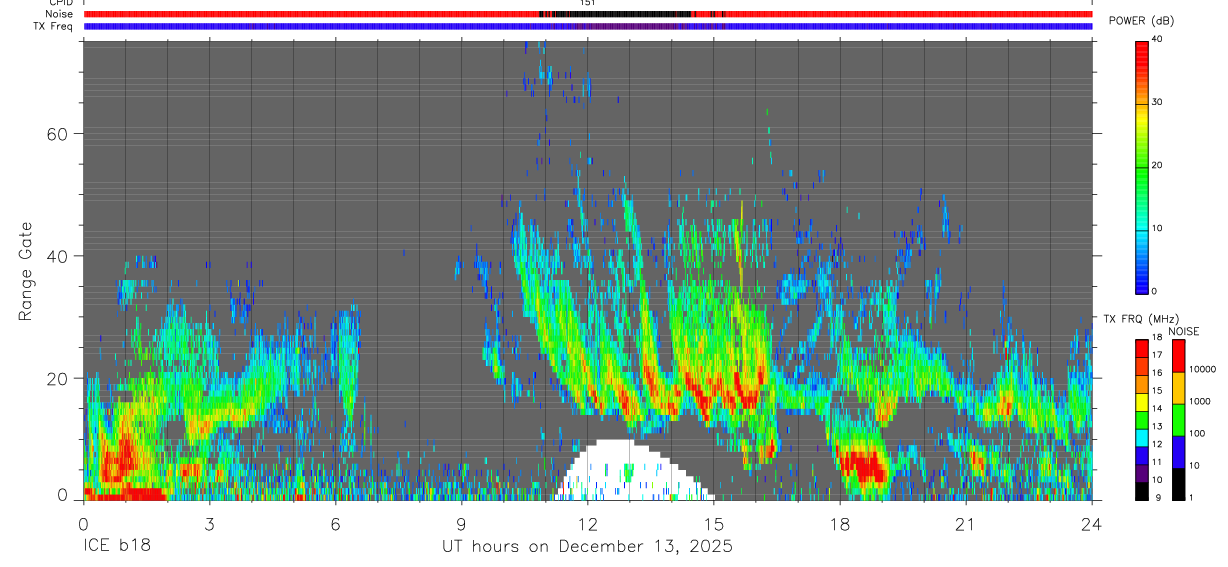Screen dimensions: 1228x567
Task: Click the Power color scale bar
Action: (x=1142, y=166)
